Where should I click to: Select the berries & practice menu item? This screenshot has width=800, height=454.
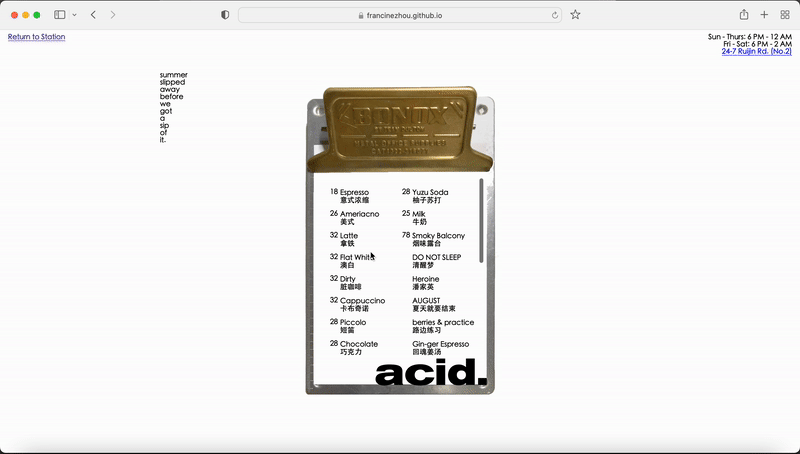pos(443,326)
